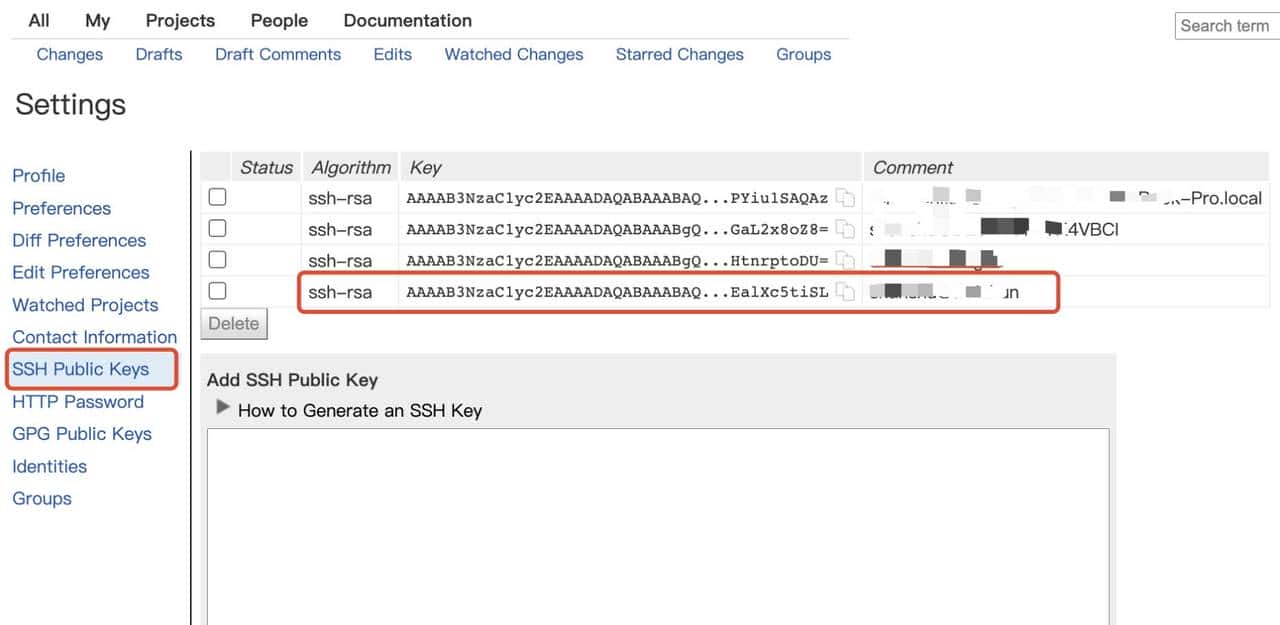Copy the first ssh-rsa key to clipboard
This screenshot has width=1280, height=625.
tap(845, 198)
